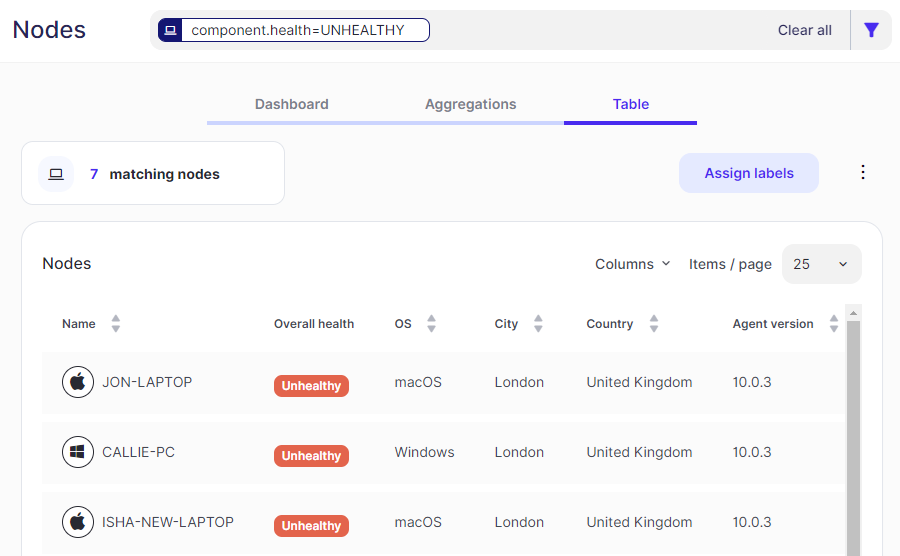The width and height of the screenshot is (900, 556).
Task: Open the items per page dropdown
Action: pos(821,264)
